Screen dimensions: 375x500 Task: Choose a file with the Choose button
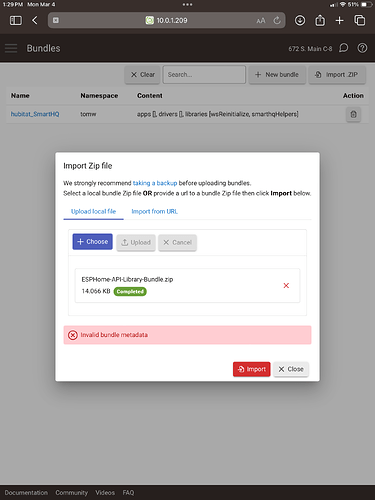pyautogui.click(x=93, y=242)
